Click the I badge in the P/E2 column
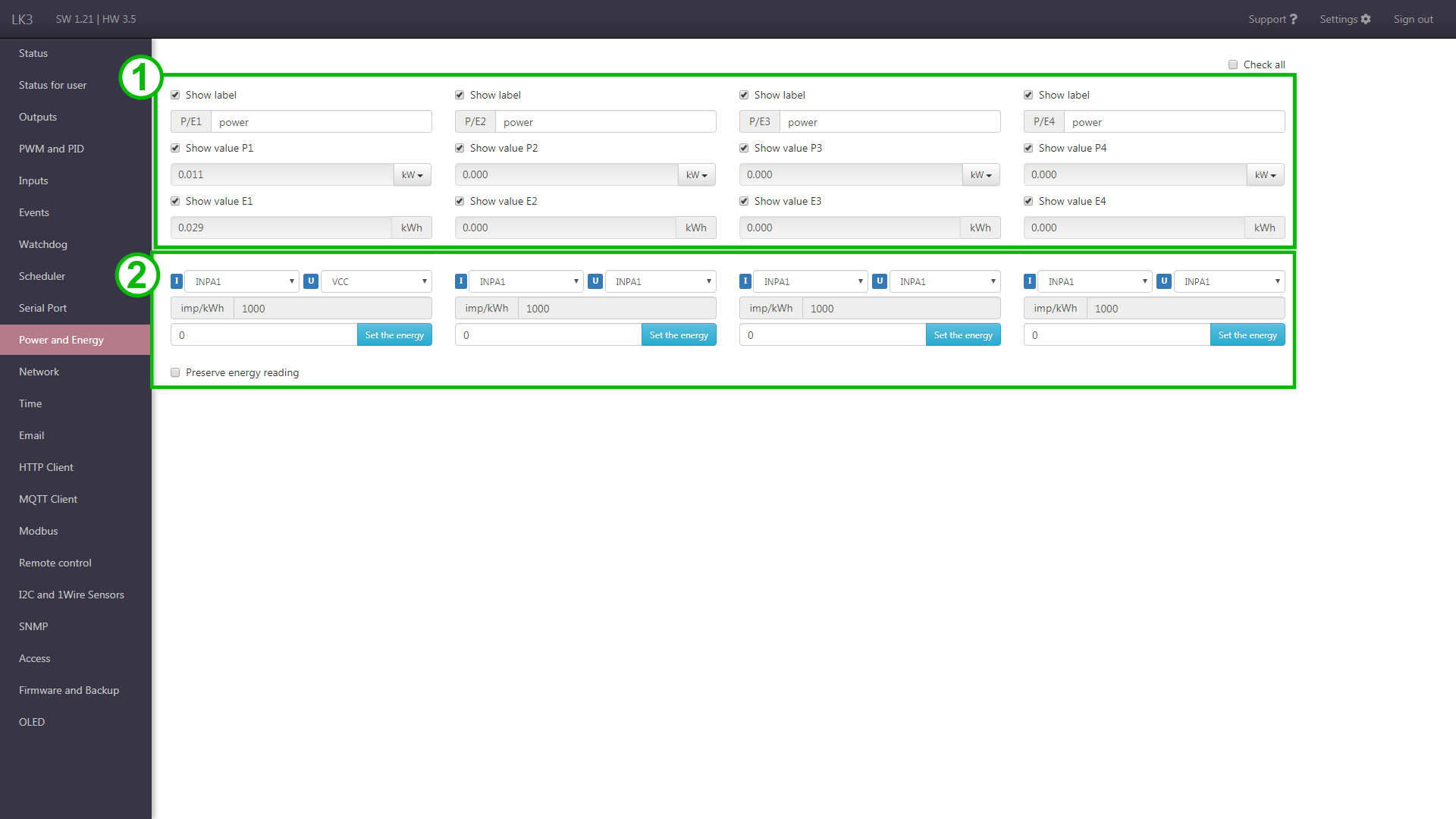 click(x=461, y=281)
